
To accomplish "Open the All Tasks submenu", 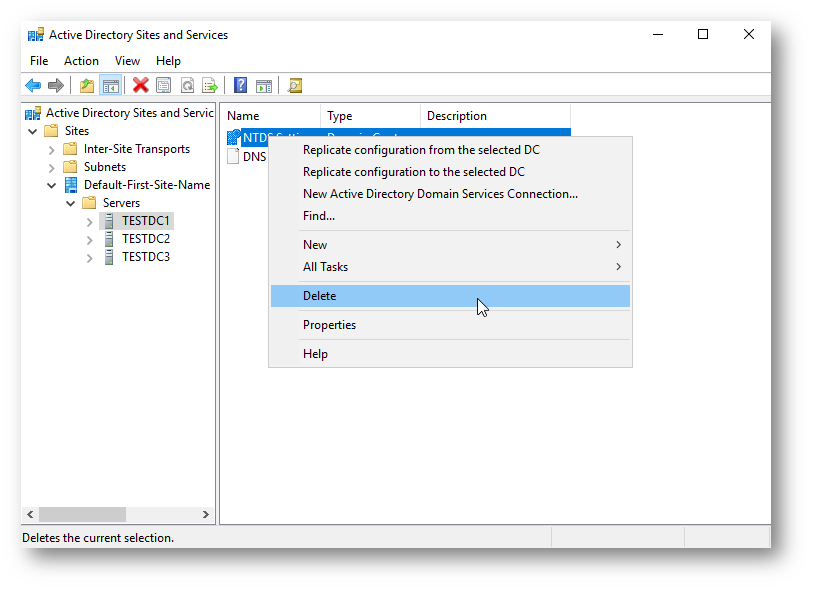I will tap(325, 267).
